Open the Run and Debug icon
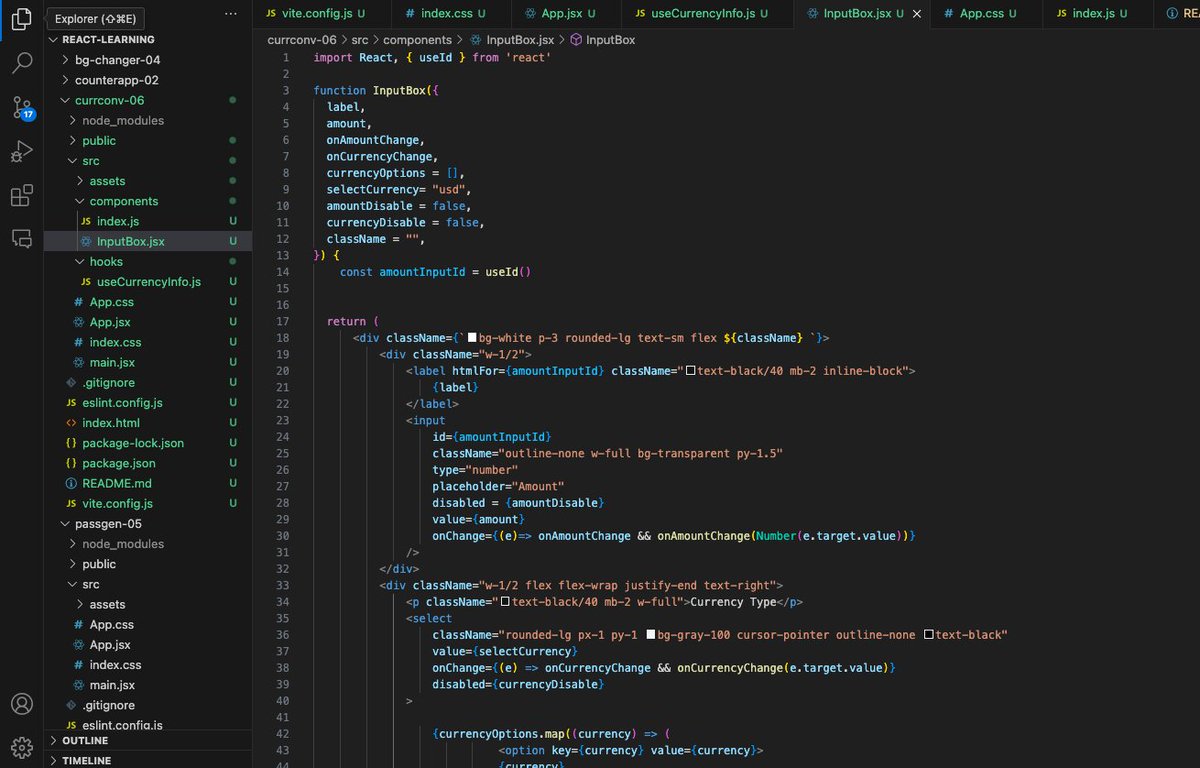1200x768 pixels. click(x=21, y=151)
